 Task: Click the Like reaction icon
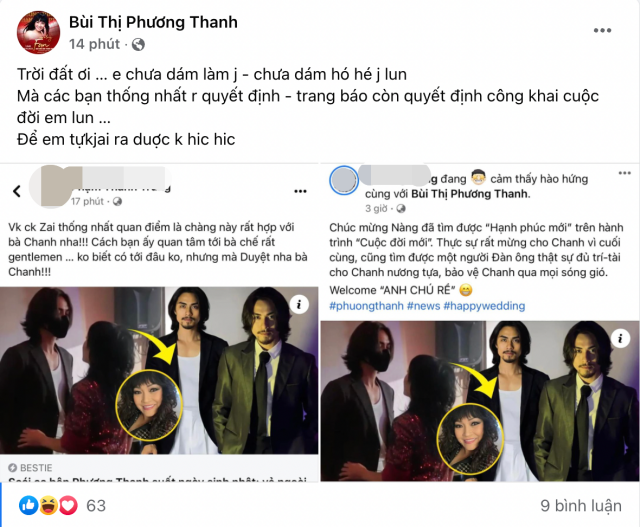pos(29,506)
